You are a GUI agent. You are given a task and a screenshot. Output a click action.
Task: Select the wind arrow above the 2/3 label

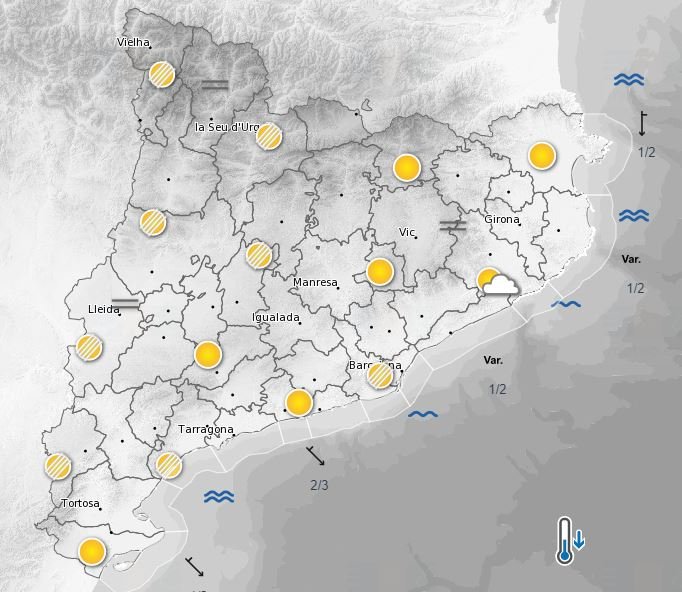[316, 455]
